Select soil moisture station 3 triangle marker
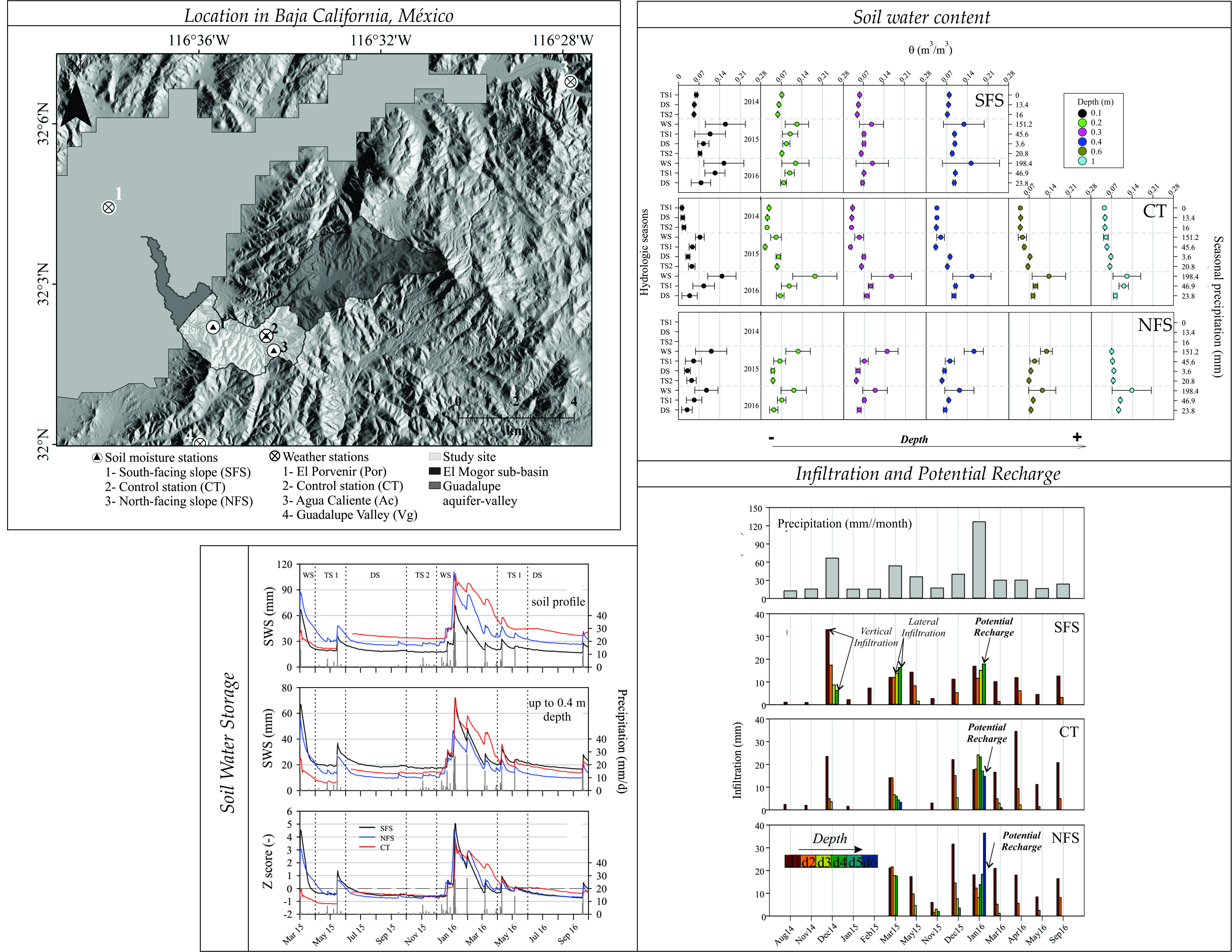The height and width of the screenshot is (952, 1232). coord(274,351)
